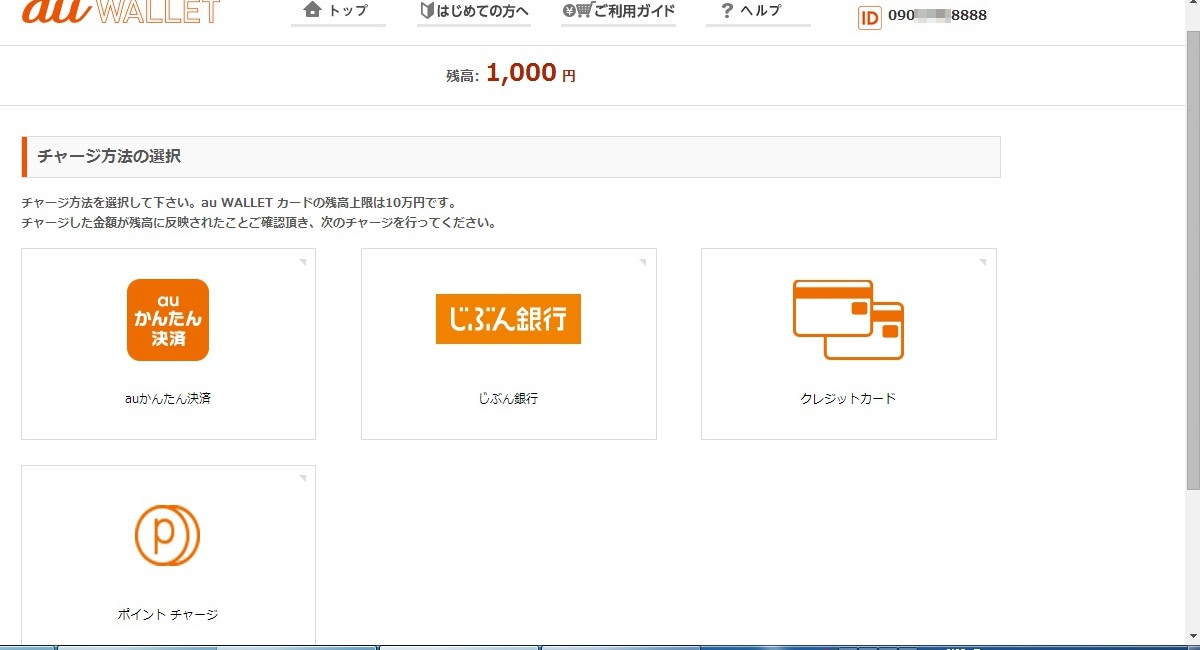Click corner arrow on クレジットカード card
1200x650 pixels.
983,262
